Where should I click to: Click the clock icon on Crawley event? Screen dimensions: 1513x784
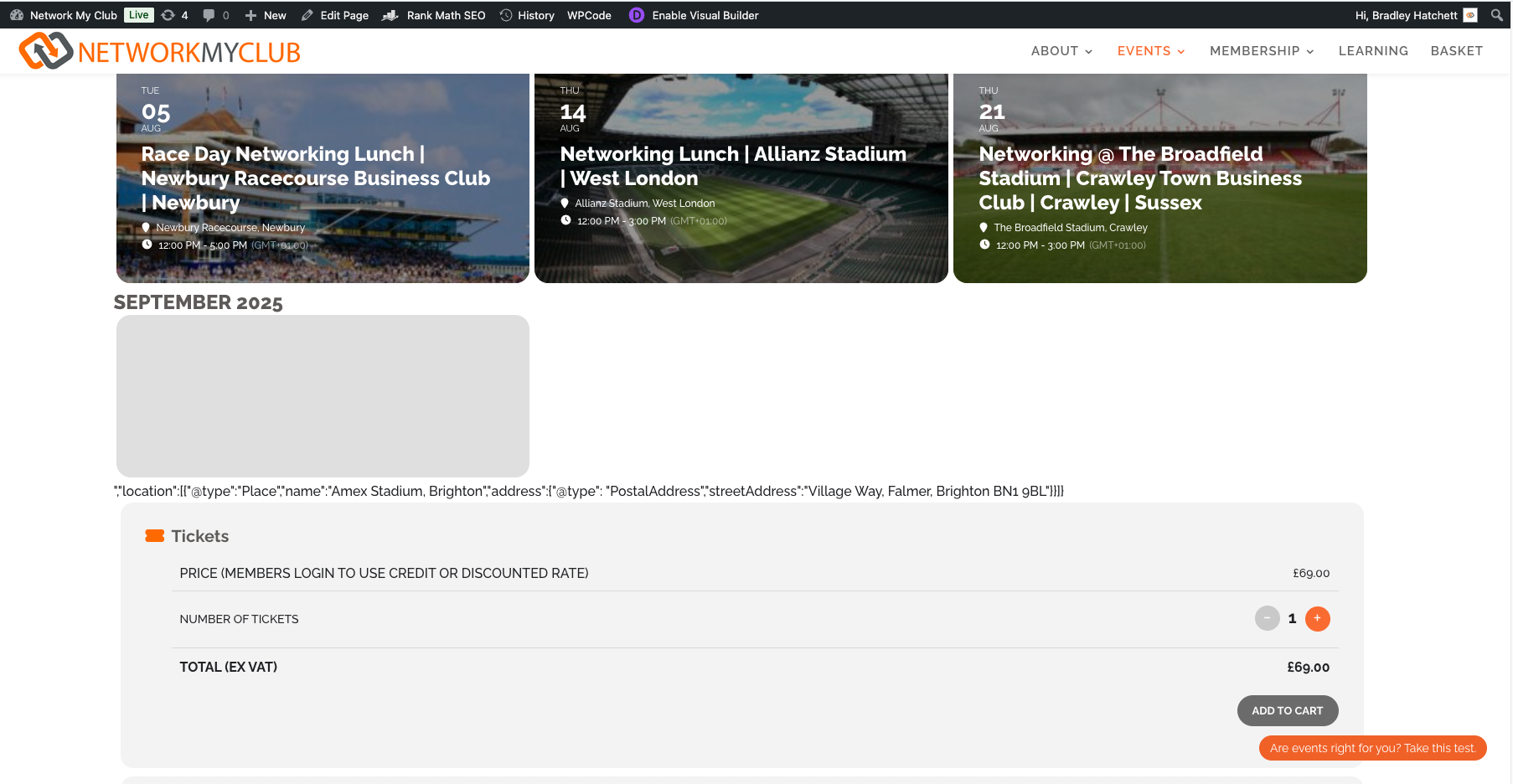[984, 245]
